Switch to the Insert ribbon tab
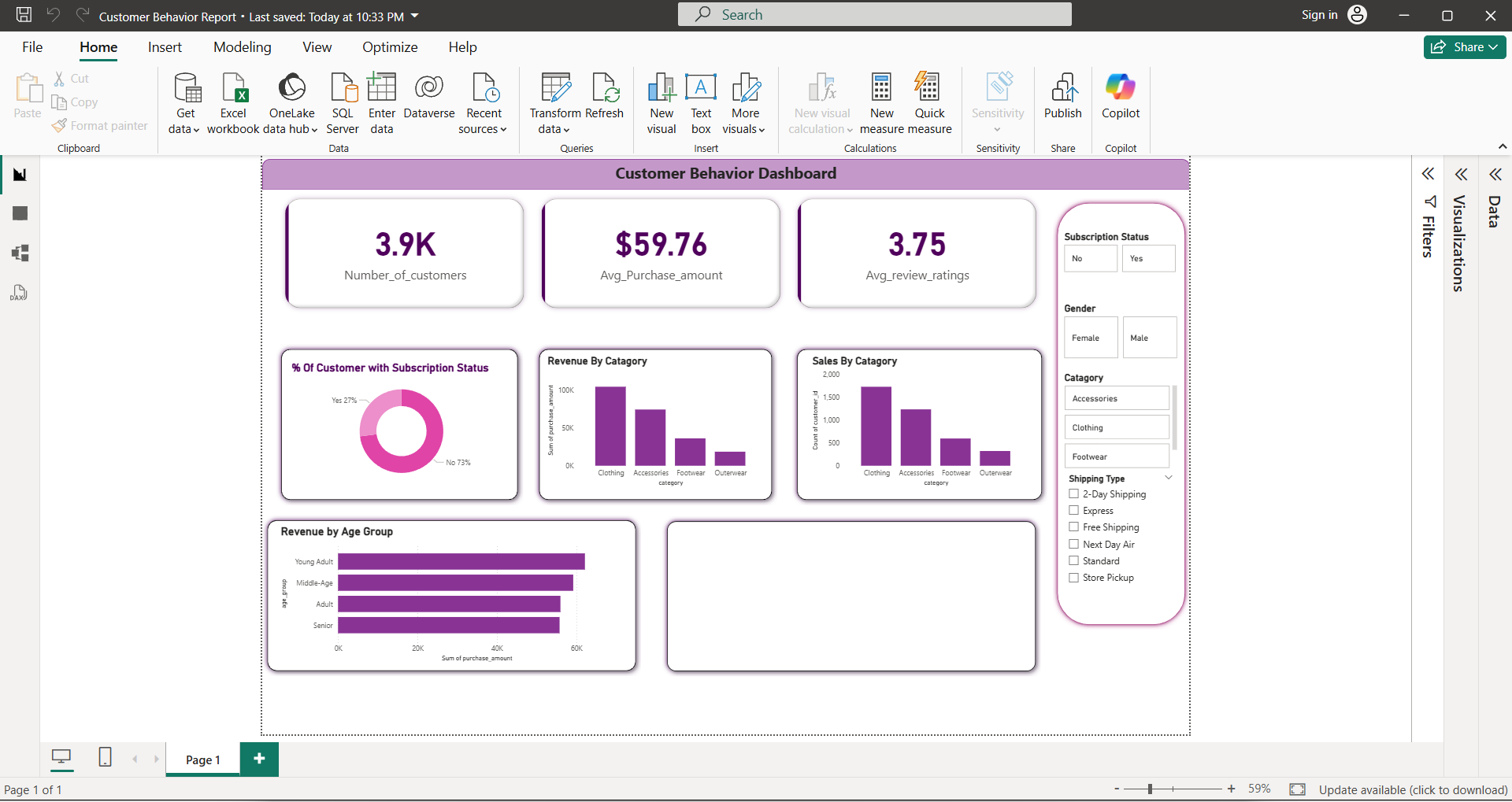Image resolution: width=1512 pixels, height=802 pixels. pyautogui.click(x=165, y=47)
